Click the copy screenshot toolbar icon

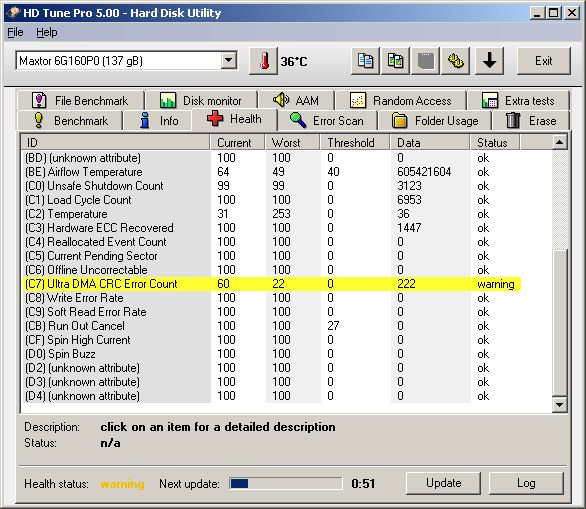[395, 61]
